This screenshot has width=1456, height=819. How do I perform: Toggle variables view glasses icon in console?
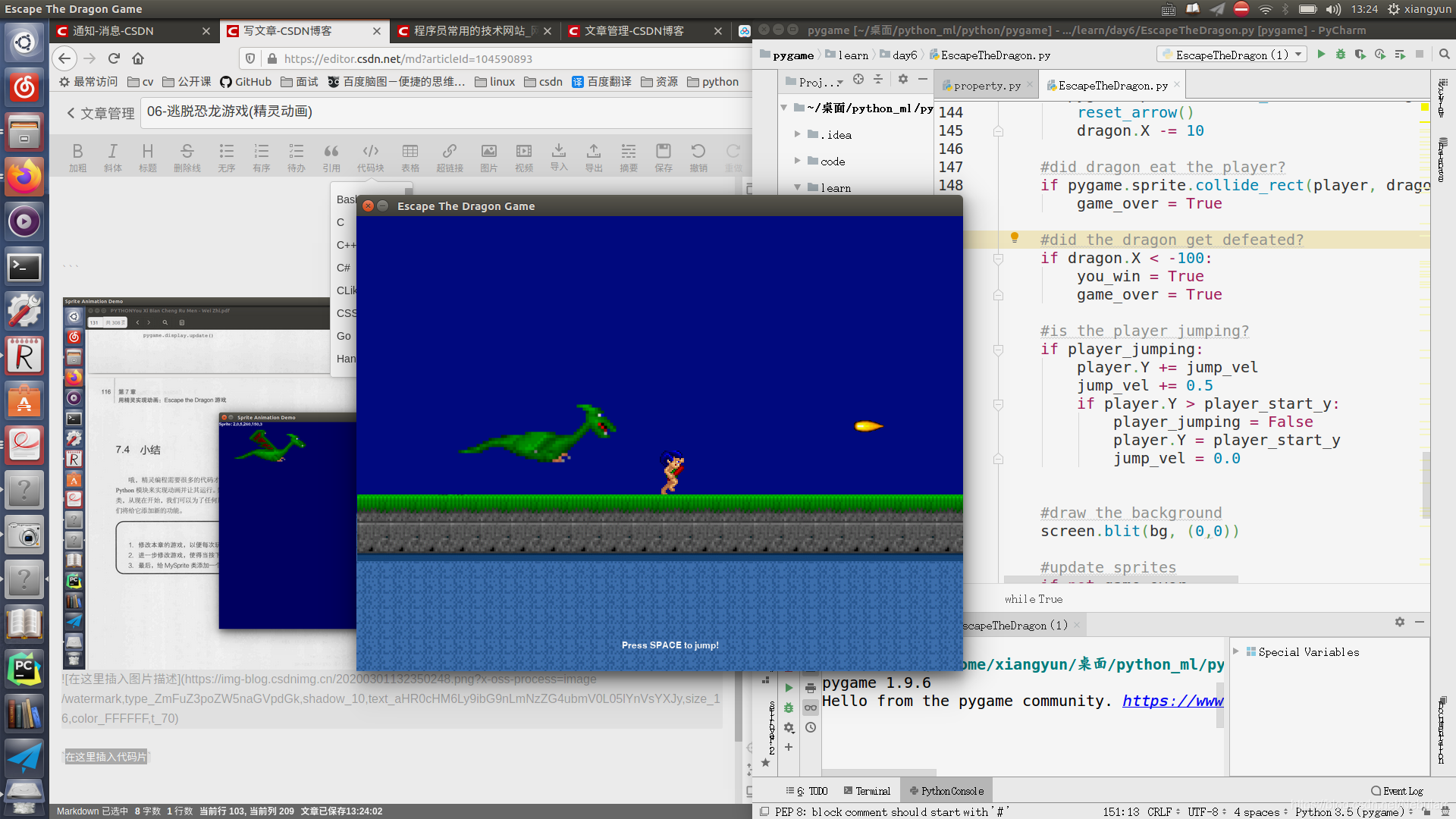click(x=811, y=708)
